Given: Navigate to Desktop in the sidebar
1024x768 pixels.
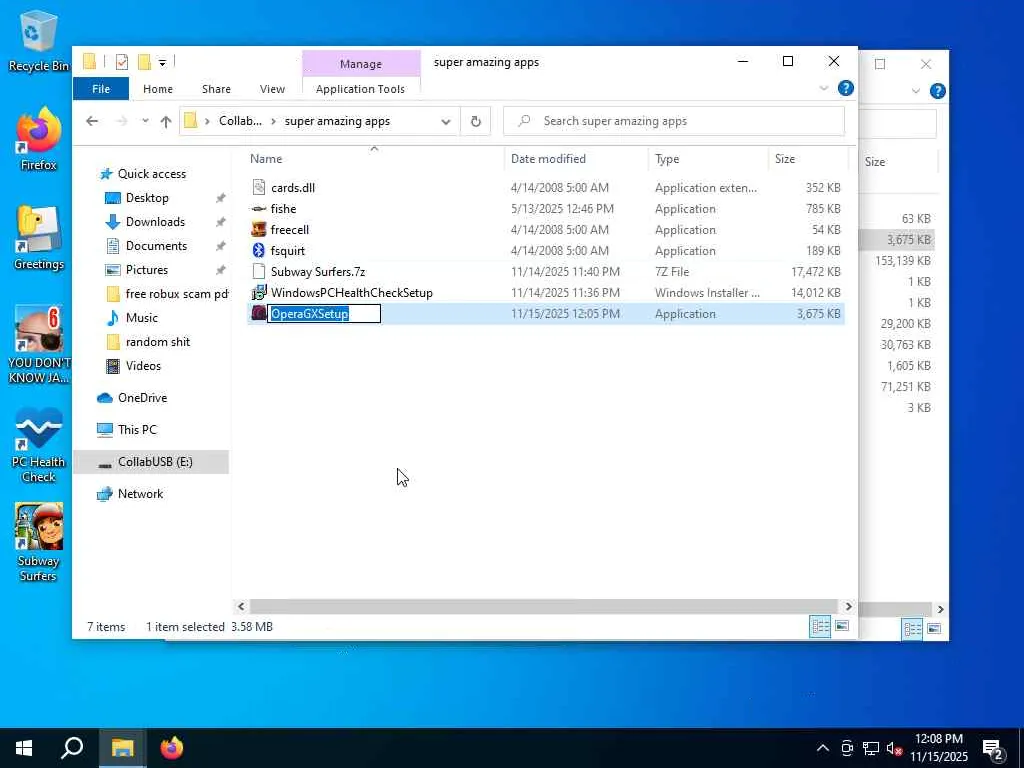Looking at the screenshot, I should 147,198.
